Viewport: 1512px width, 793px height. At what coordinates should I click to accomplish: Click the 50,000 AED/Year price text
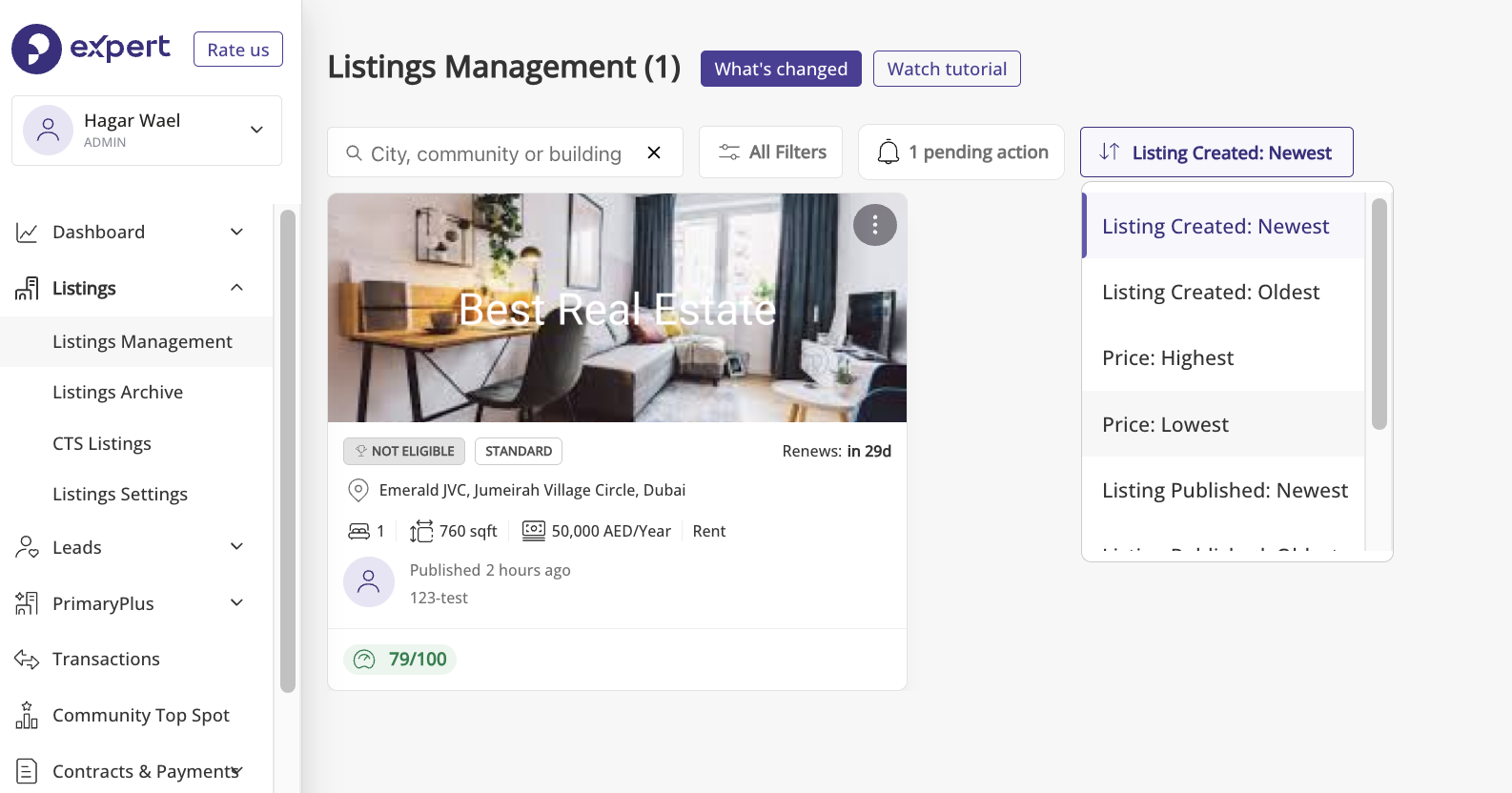[x=611, y=531]
